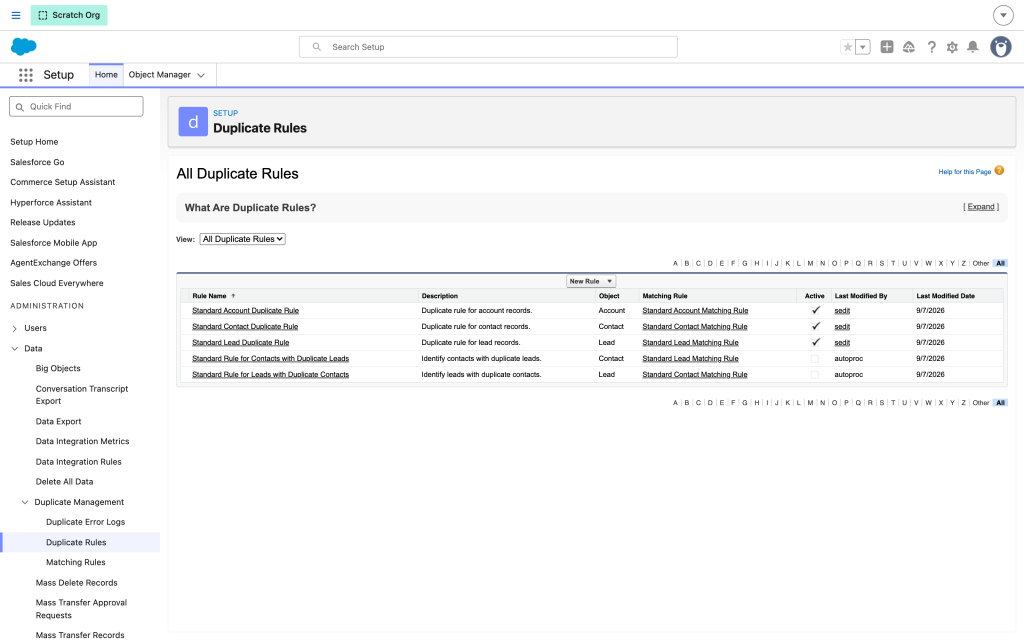Open Standard Rule for Leads with Duplicate Contacts
This screenshot has width=1024, height=640.
(x=270, y=375)
